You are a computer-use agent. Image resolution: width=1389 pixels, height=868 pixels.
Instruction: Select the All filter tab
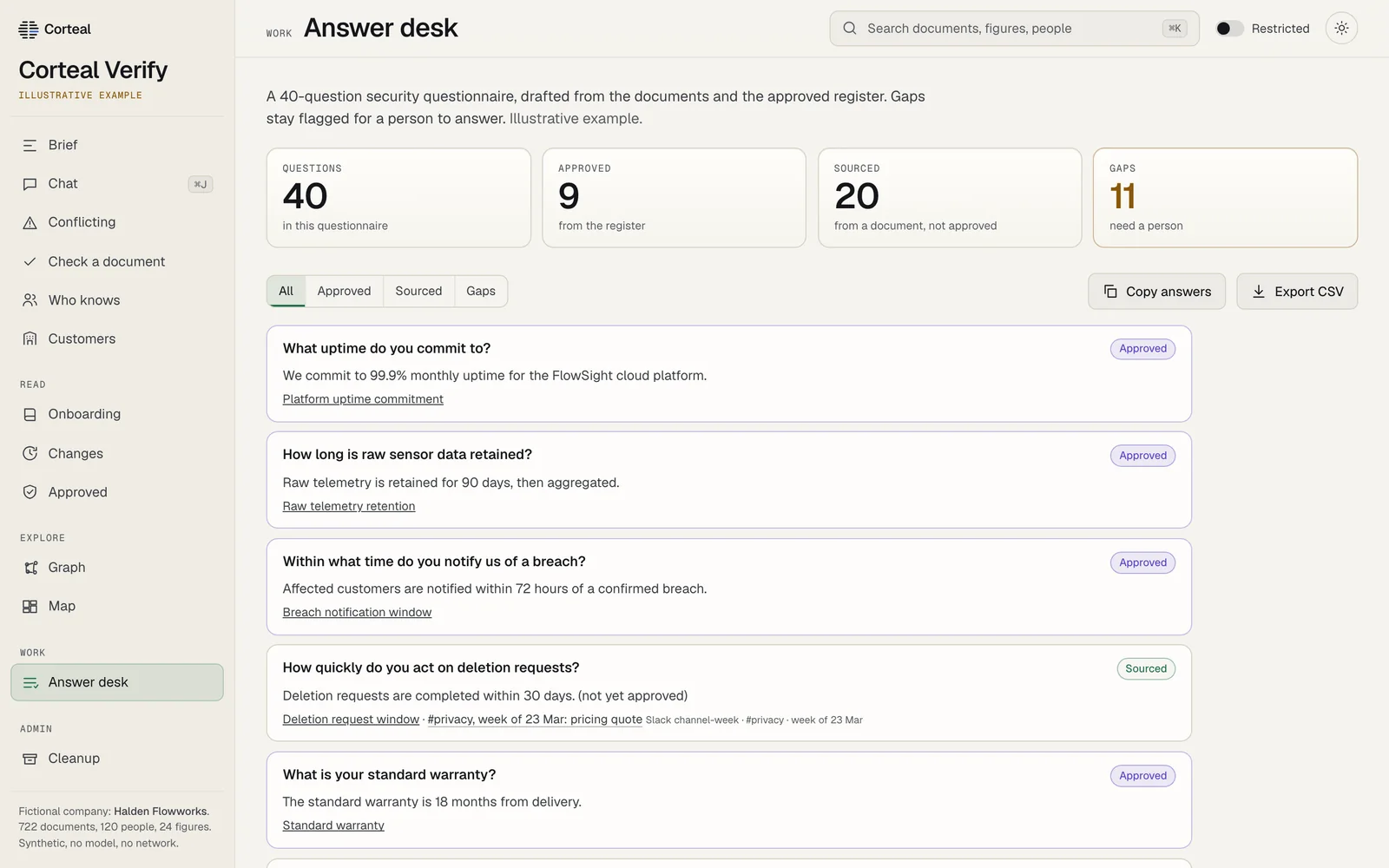[x=286, y=292]
